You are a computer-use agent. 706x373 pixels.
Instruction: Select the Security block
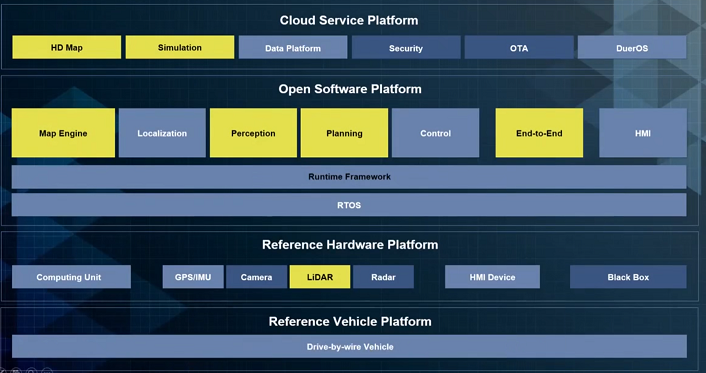(x=406, y=48)
